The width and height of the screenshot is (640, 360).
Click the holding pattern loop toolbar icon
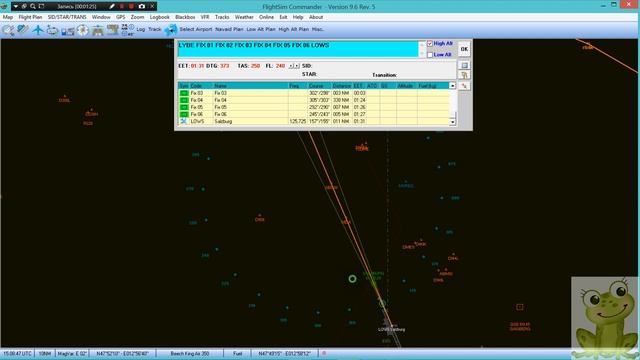52,30
